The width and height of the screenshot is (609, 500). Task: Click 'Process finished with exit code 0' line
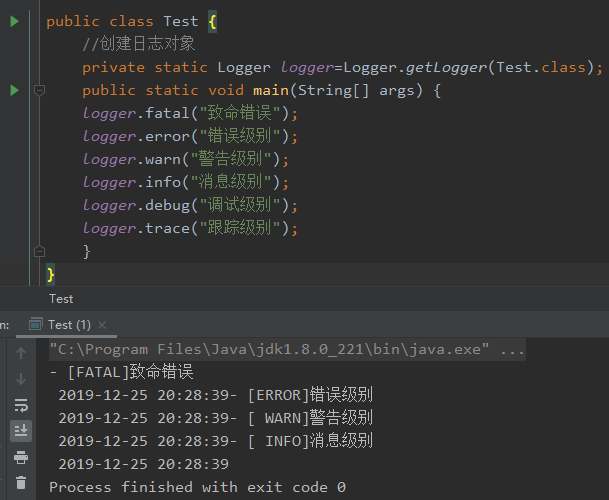coord(197,487)
